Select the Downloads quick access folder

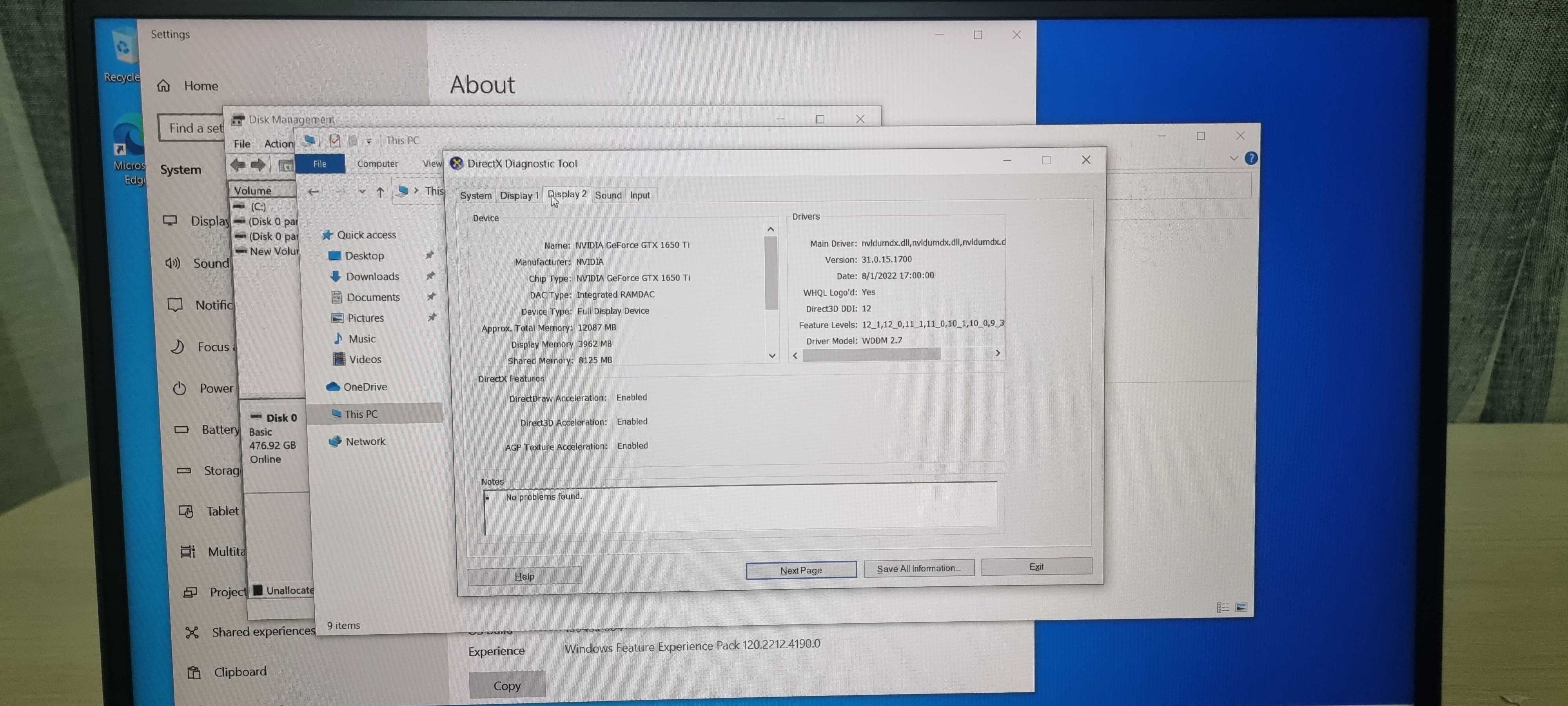click(x=372, y=277)
